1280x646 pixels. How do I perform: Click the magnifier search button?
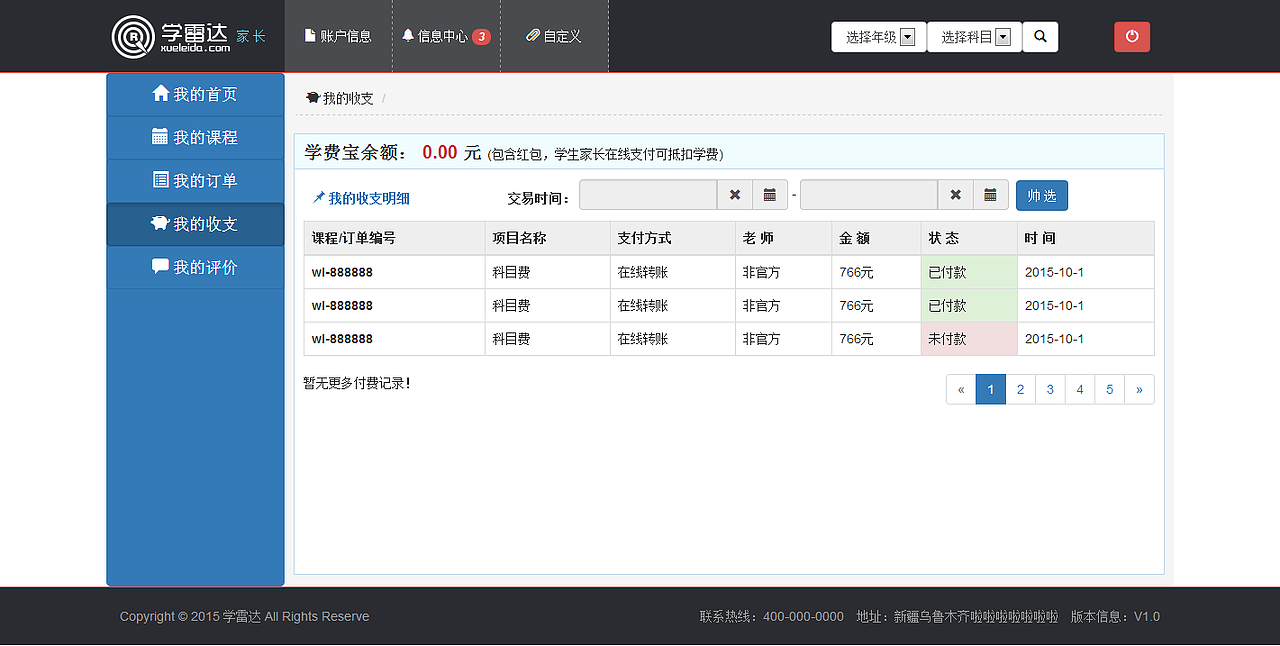1040,37
